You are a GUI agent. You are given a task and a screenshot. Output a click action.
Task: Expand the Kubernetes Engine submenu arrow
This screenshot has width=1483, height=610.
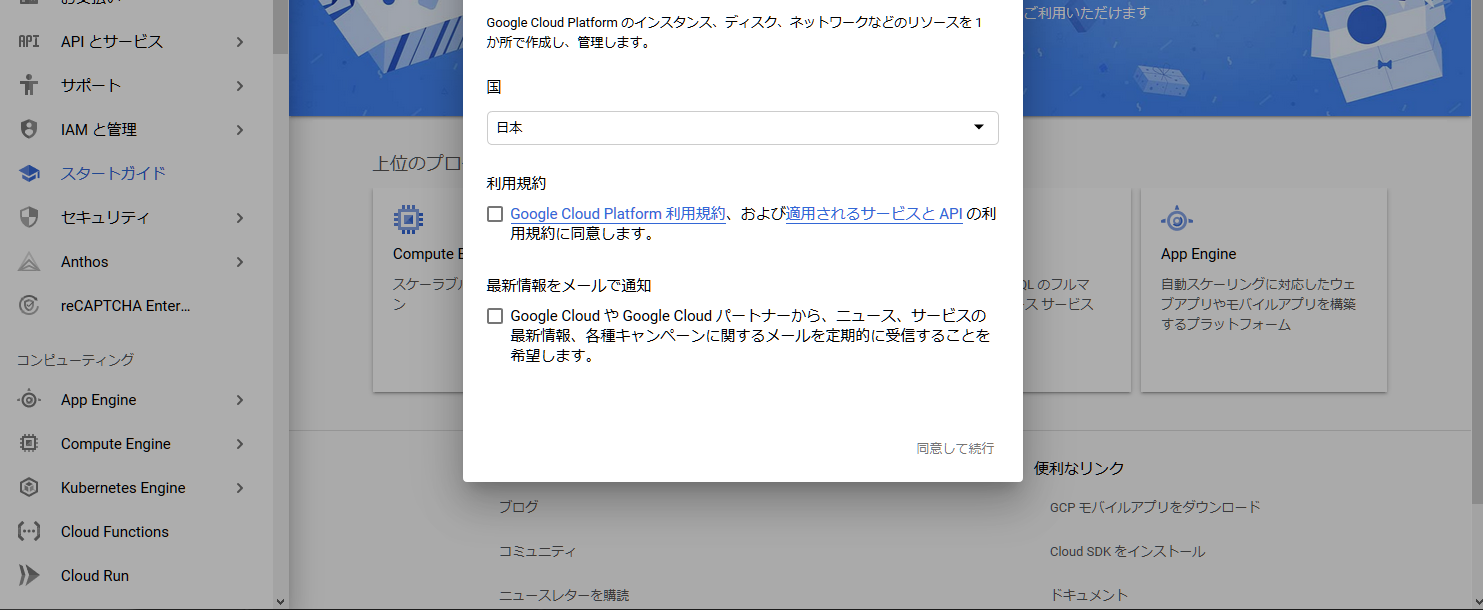coord(240,488)
